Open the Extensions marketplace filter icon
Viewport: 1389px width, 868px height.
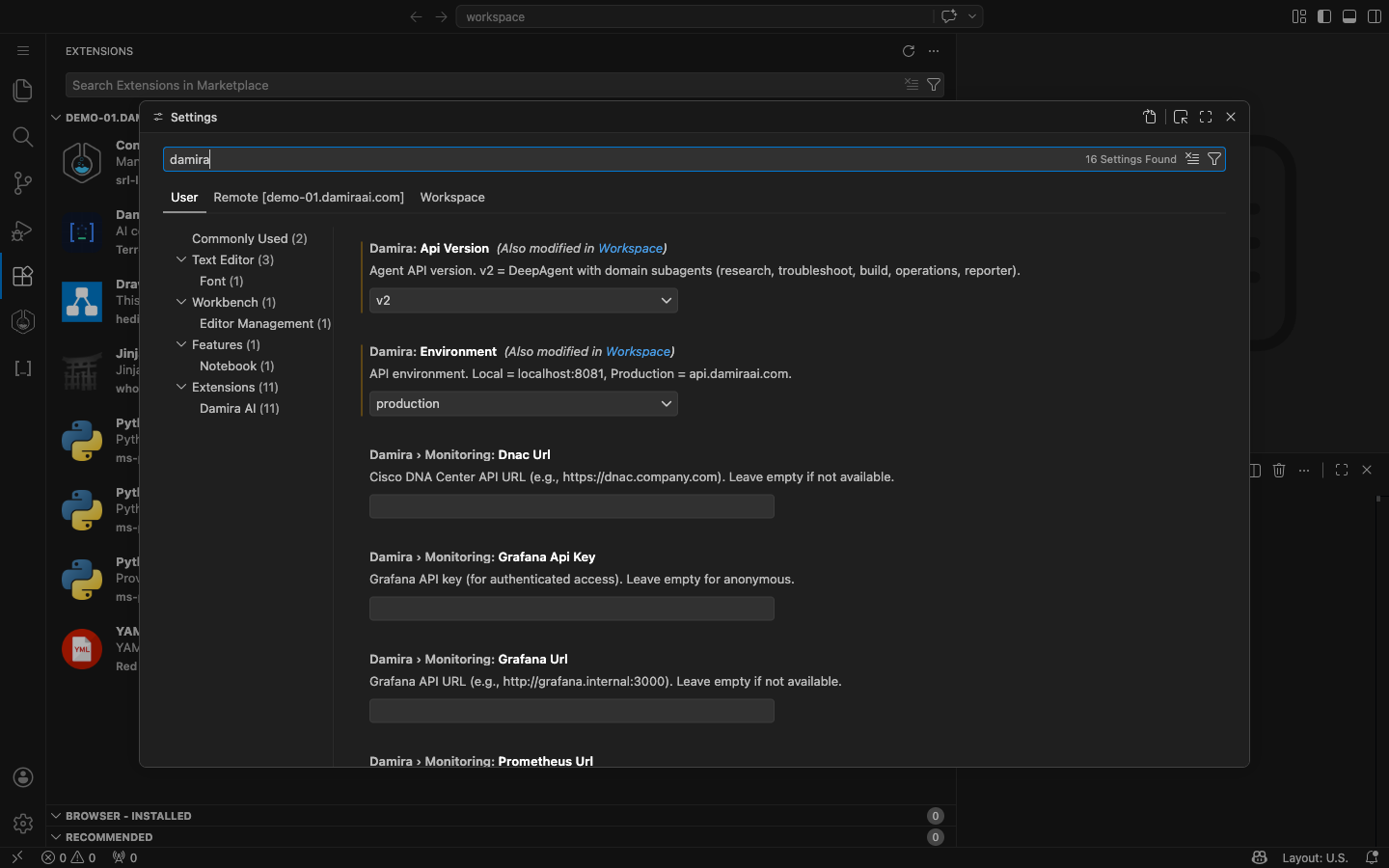tap(934, 85)
